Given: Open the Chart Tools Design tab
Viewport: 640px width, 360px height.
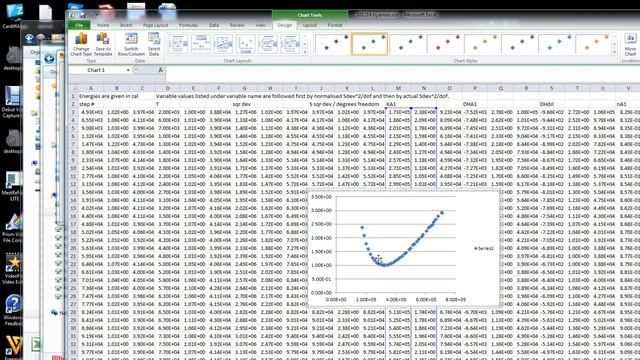Looking at the screenshot, I should [285, 25].
